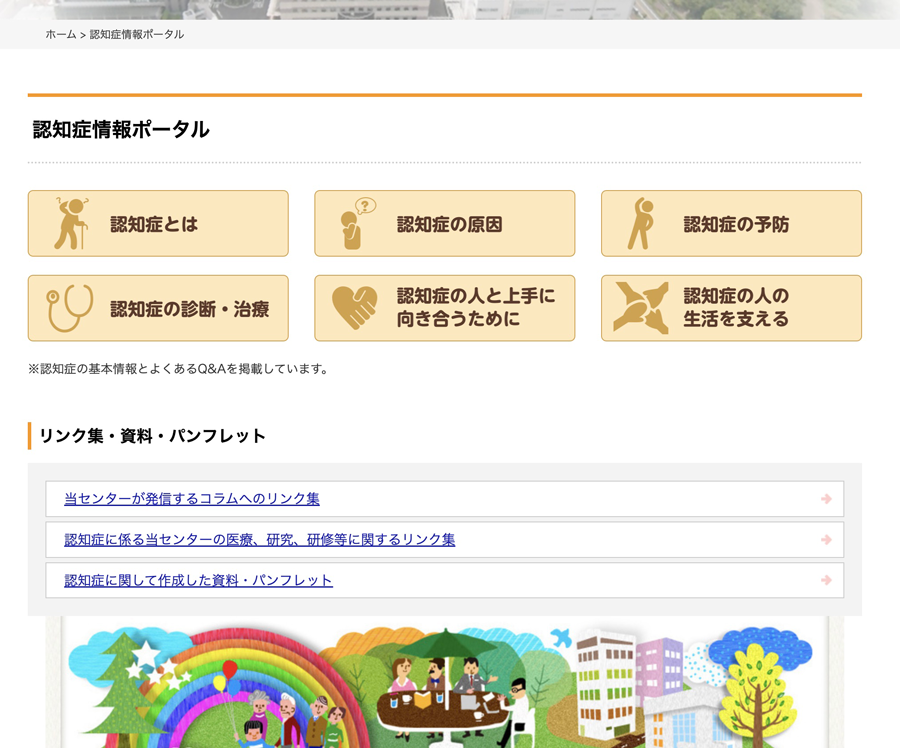Click the elderly person with cane icon
Screen dimensions: 900x748
(71, 223)
